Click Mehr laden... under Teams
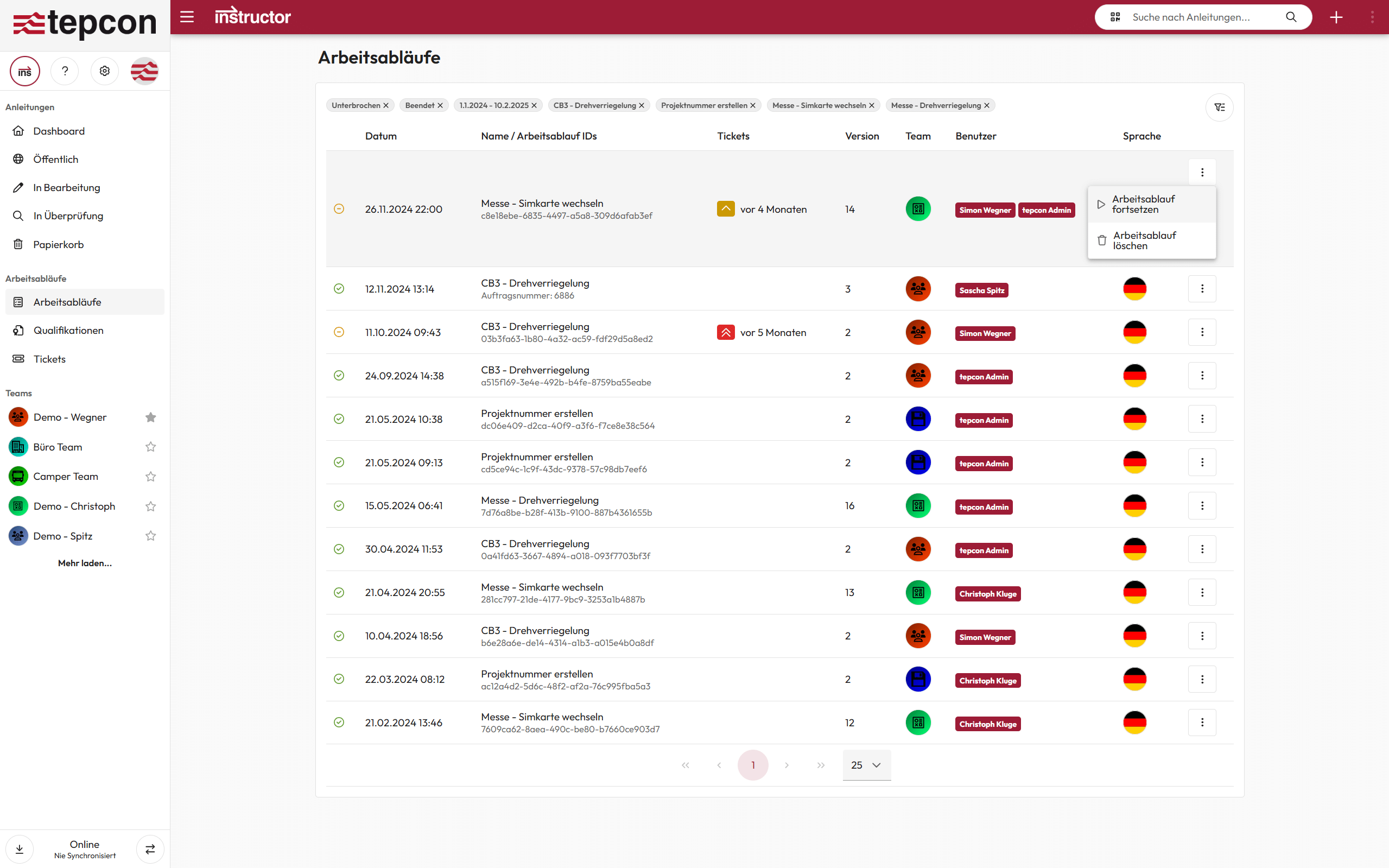Viewport: 1389px width, 868px height. tap(85, 563)
